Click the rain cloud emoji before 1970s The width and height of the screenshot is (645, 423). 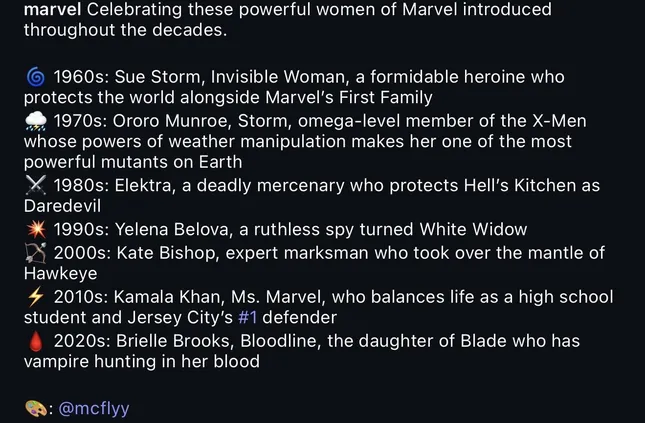click(x=33, y=121)
